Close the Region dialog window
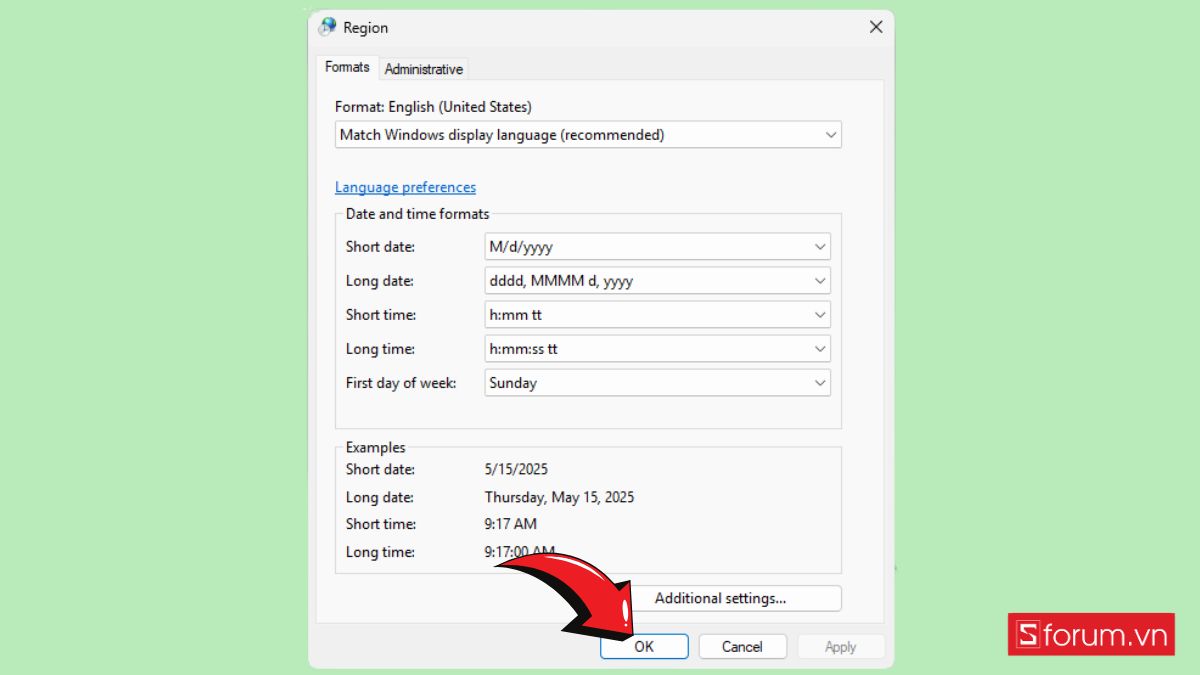The width and height of the screenshot is (1200, 675). [x=876, y=28]
